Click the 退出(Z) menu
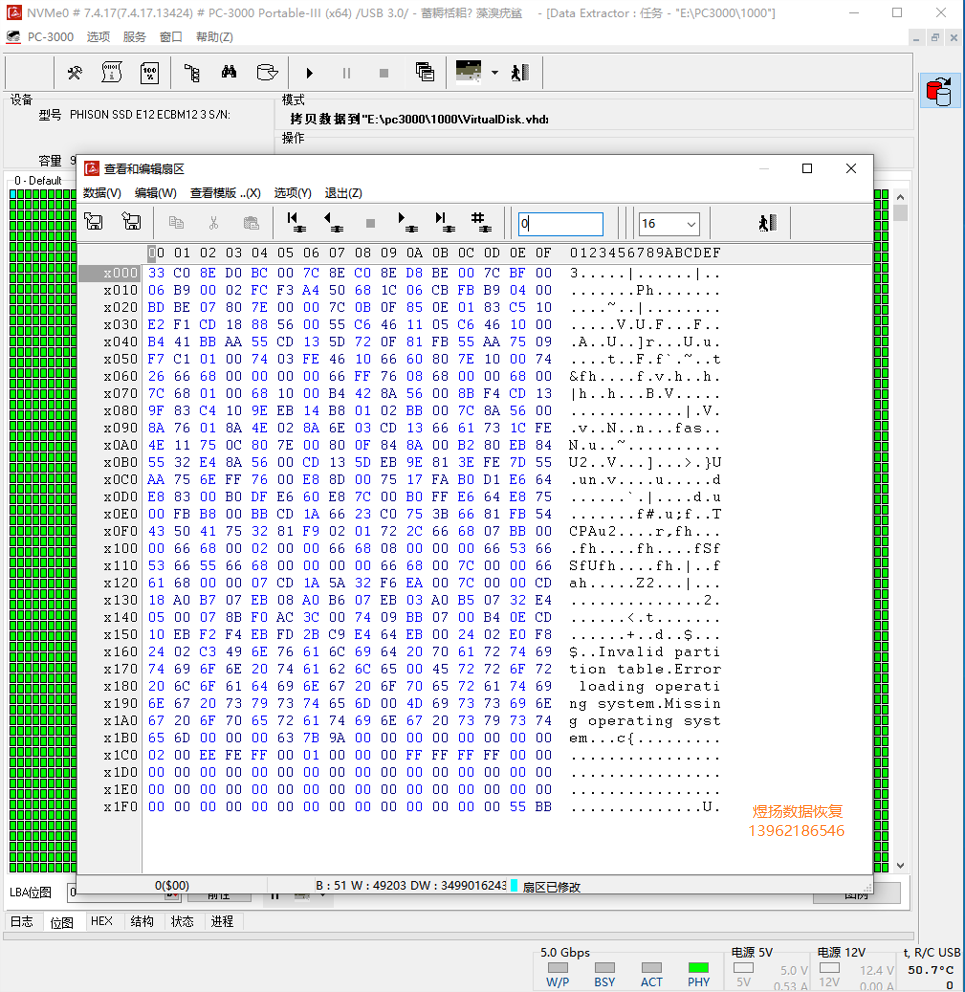The height and width of the screenshot is (992, 965). 343,193
